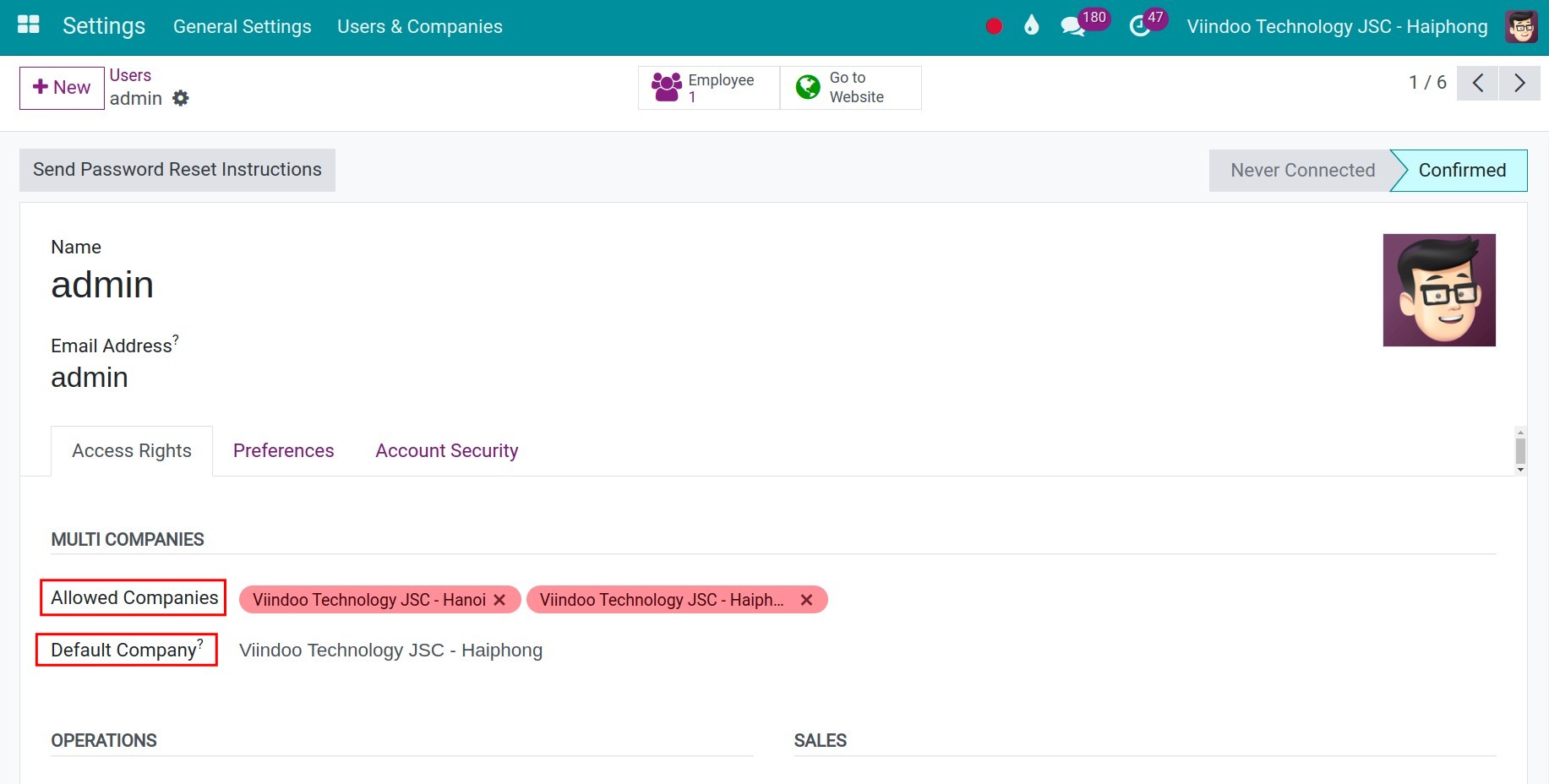Click the Settings app title
1549x784 pixels.
tap(104, 26)
